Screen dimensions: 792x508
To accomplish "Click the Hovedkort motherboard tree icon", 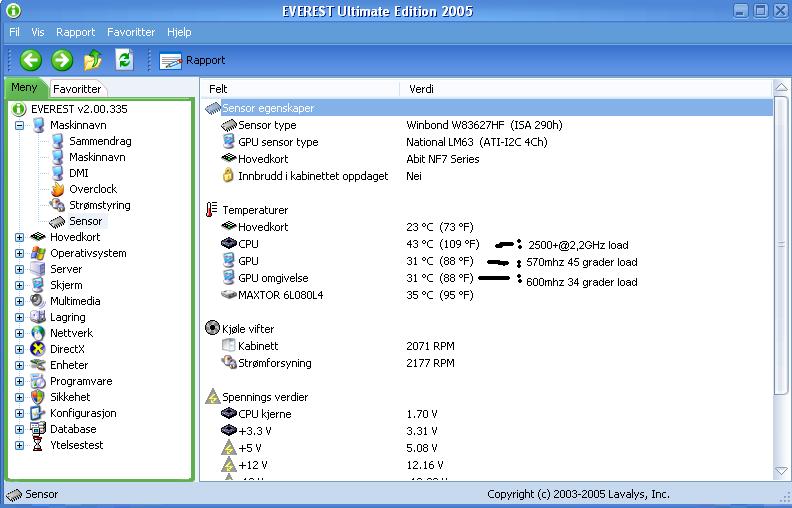I will pyautogui.click(x=38, y=237).
